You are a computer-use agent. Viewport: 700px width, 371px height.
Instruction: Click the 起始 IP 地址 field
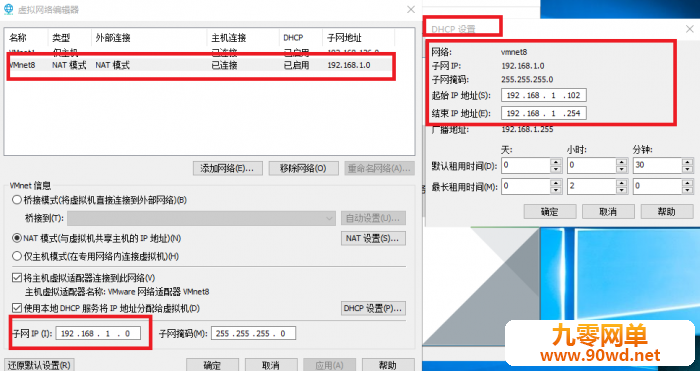point(544,95)
